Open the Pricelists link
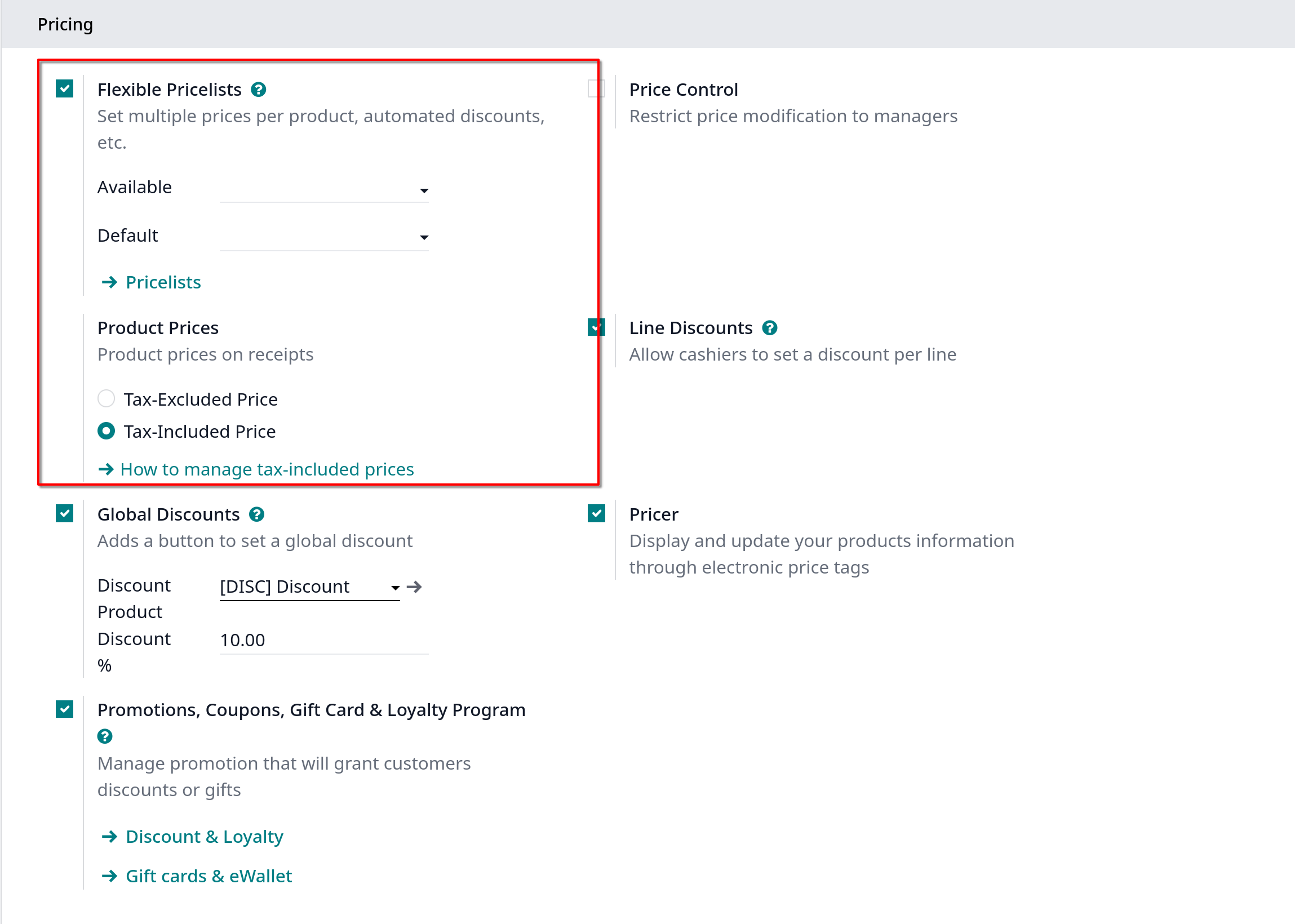 (x=163, y=282)
